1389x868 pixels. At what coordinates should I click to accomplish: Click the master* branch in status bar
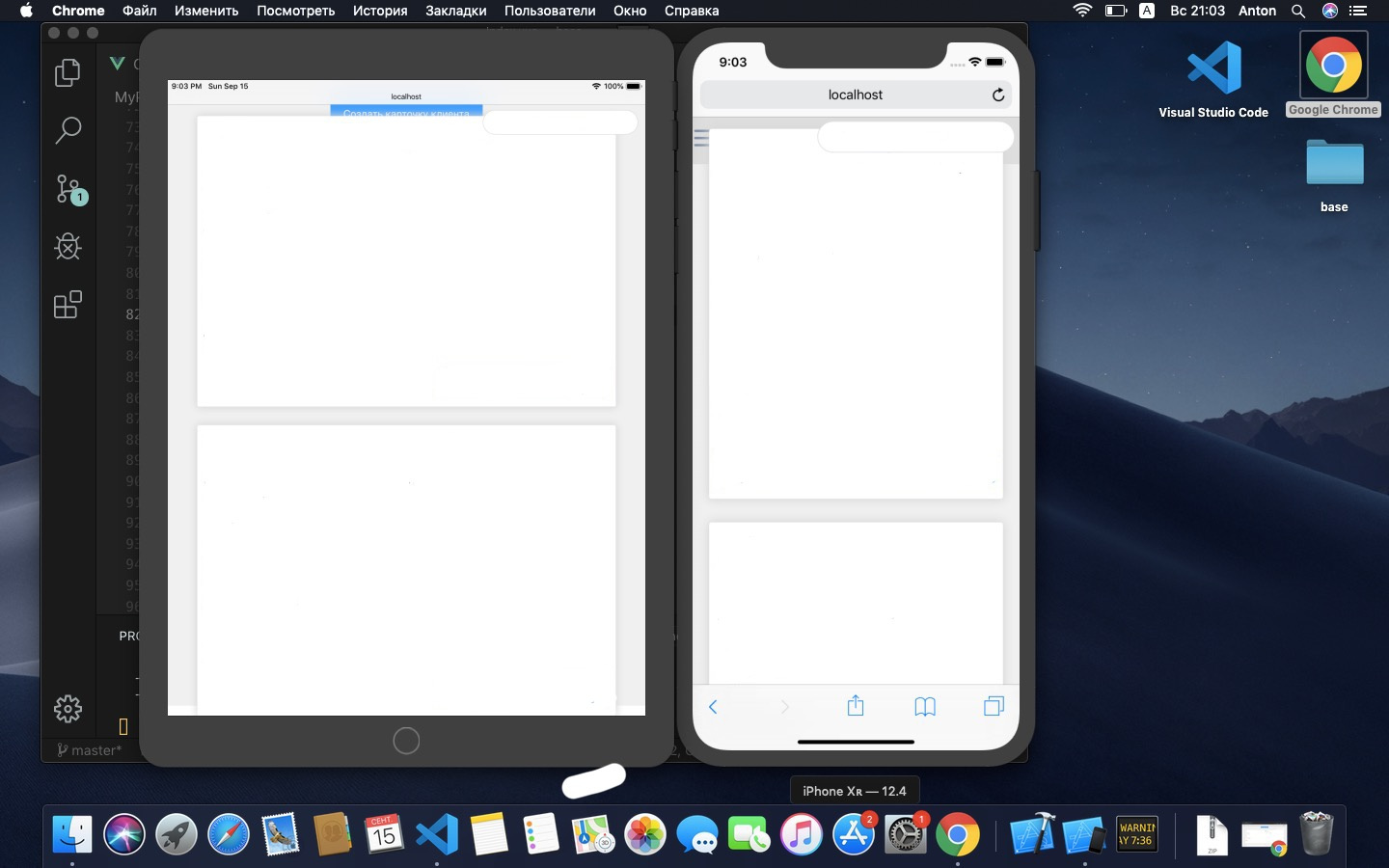point(89,750)
